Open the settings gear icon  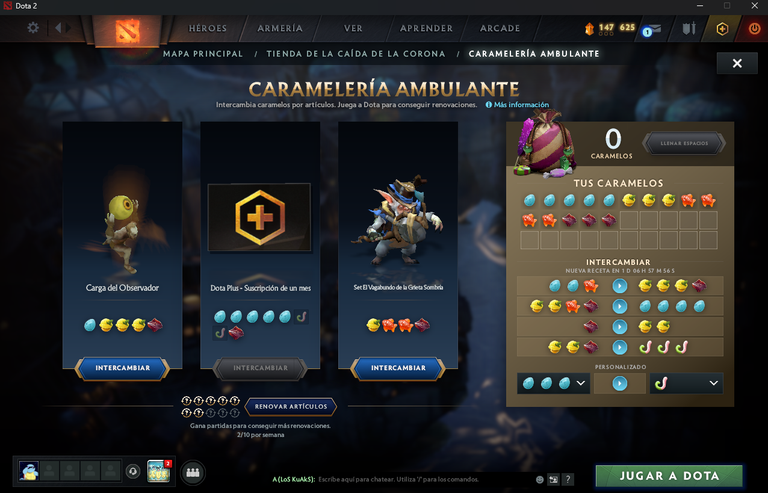[x=33, y=28]
